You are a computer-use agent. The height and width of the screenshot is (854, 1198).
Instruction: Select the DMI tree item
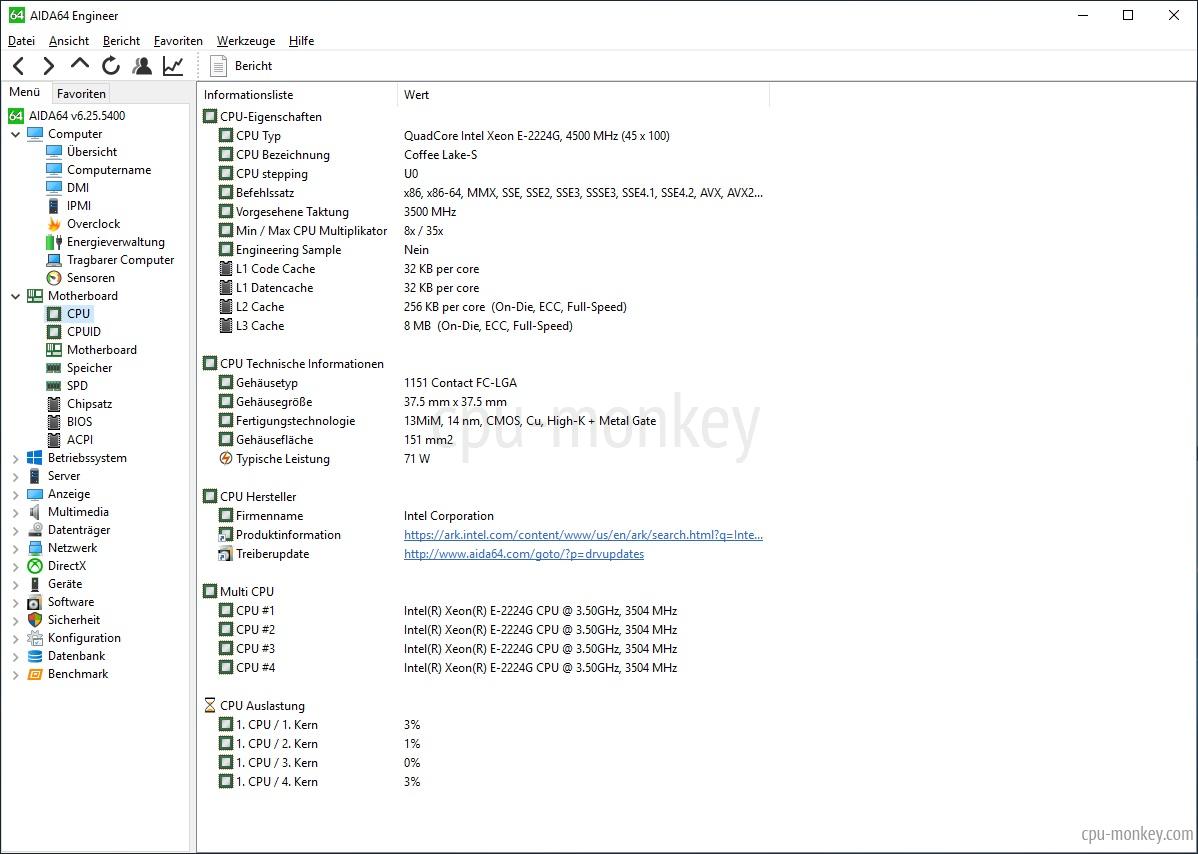click(x=78, y=187)
